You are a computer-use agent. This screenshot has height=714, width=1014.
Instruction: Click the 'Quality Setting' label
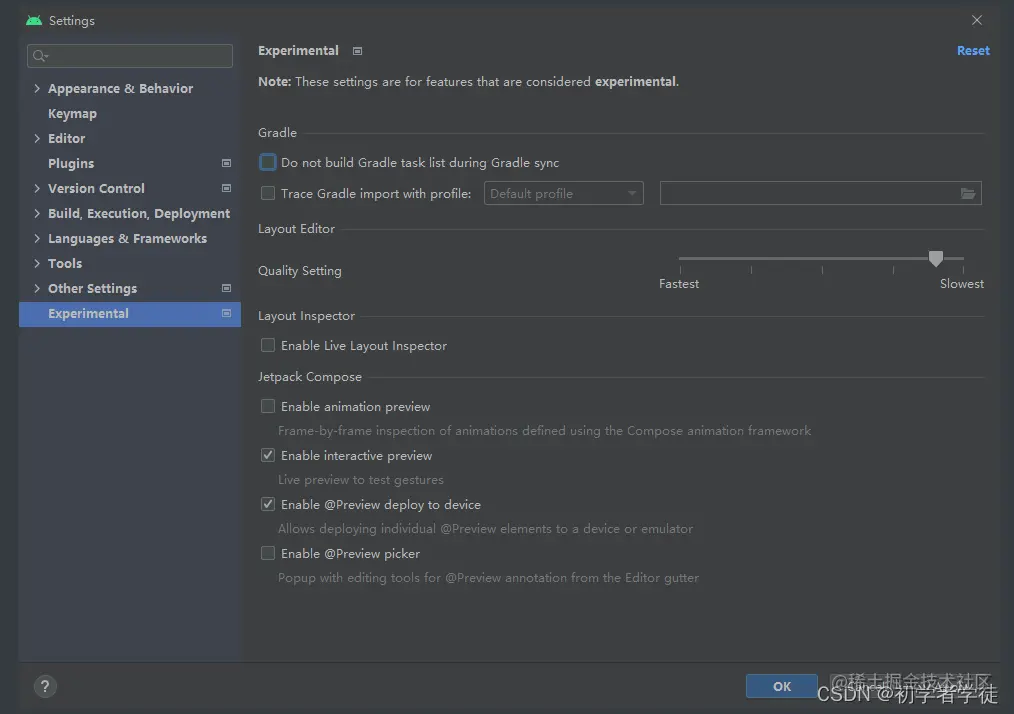300,270
